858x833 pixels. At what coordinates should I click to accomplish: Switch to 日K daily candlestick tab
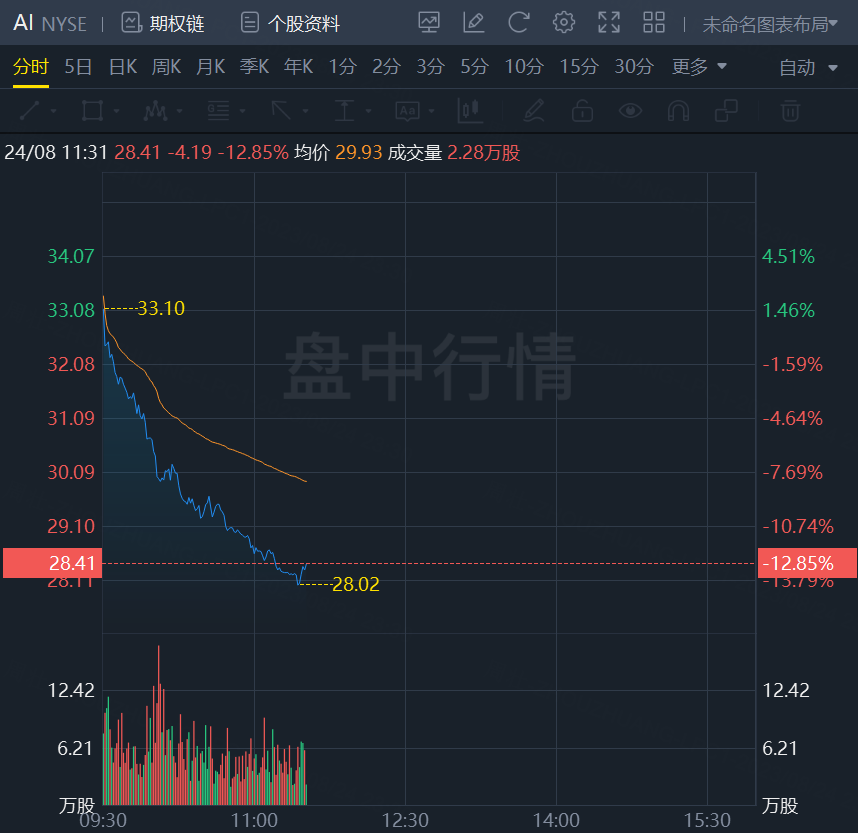pyautogui.click(x=122, y=67)
